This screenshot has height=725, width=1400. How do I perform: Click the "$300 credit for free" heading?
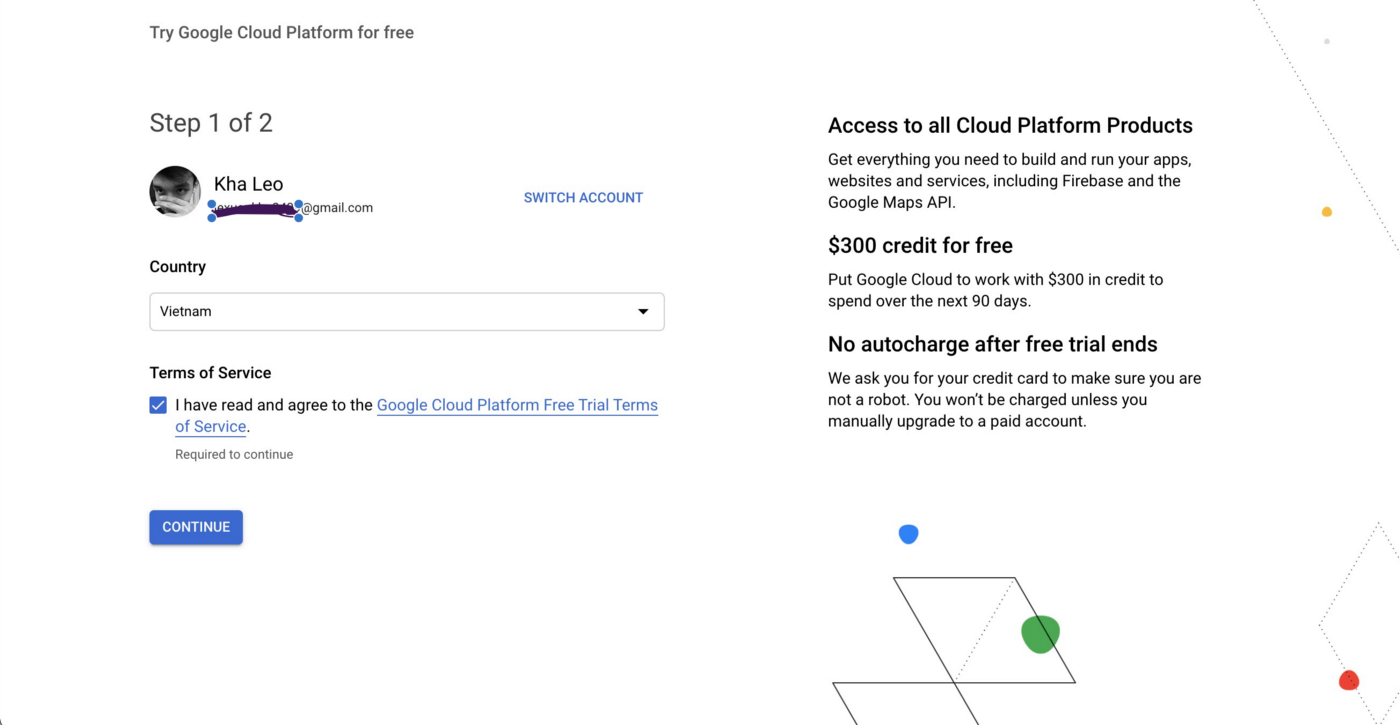pyautogui.click(x=920, y=246)
